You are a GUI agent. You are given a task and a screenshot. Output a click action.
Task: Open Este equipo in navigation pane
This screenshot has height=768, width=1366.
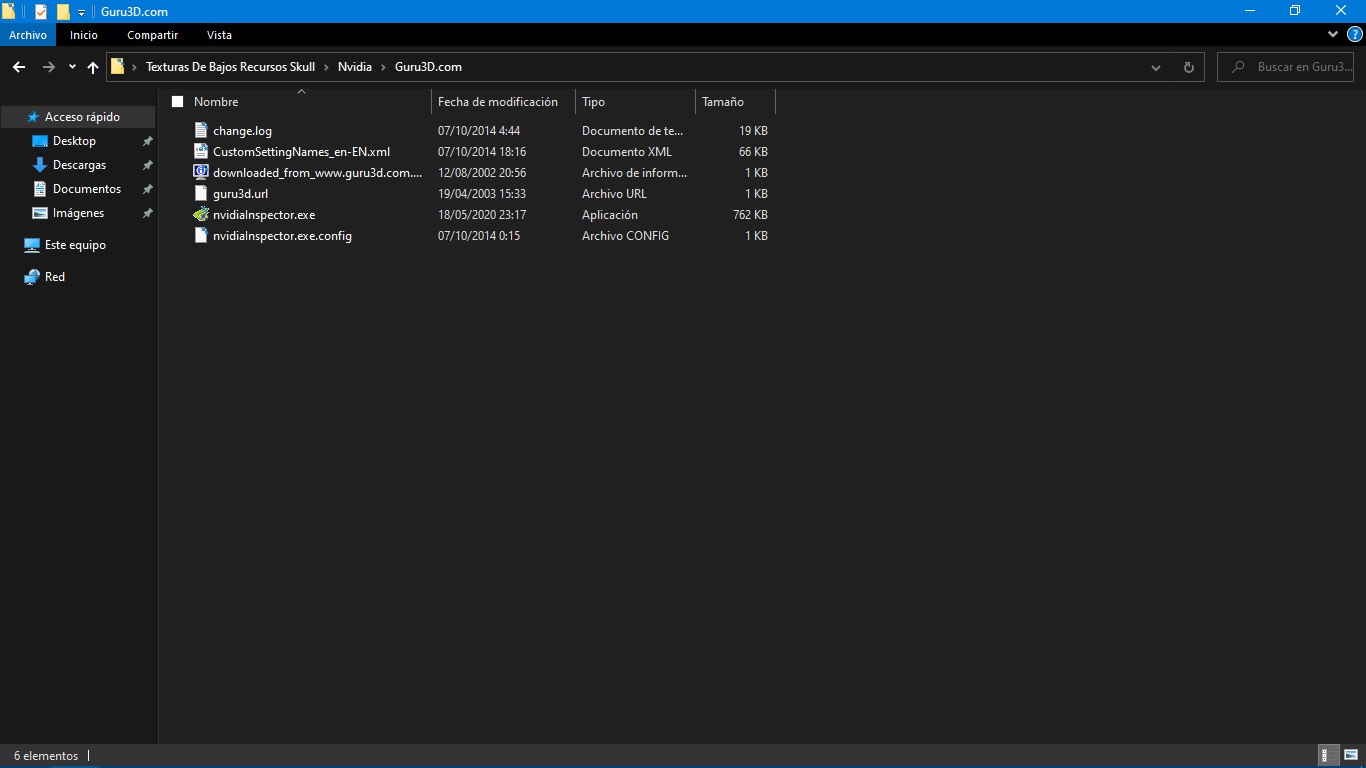pyautogui.click(x=75, y=245)
